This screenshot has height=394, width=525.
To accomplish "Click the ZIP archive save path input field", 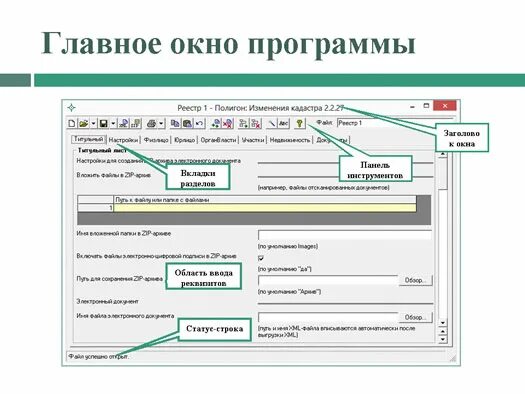I will click(x=328, y=280).
